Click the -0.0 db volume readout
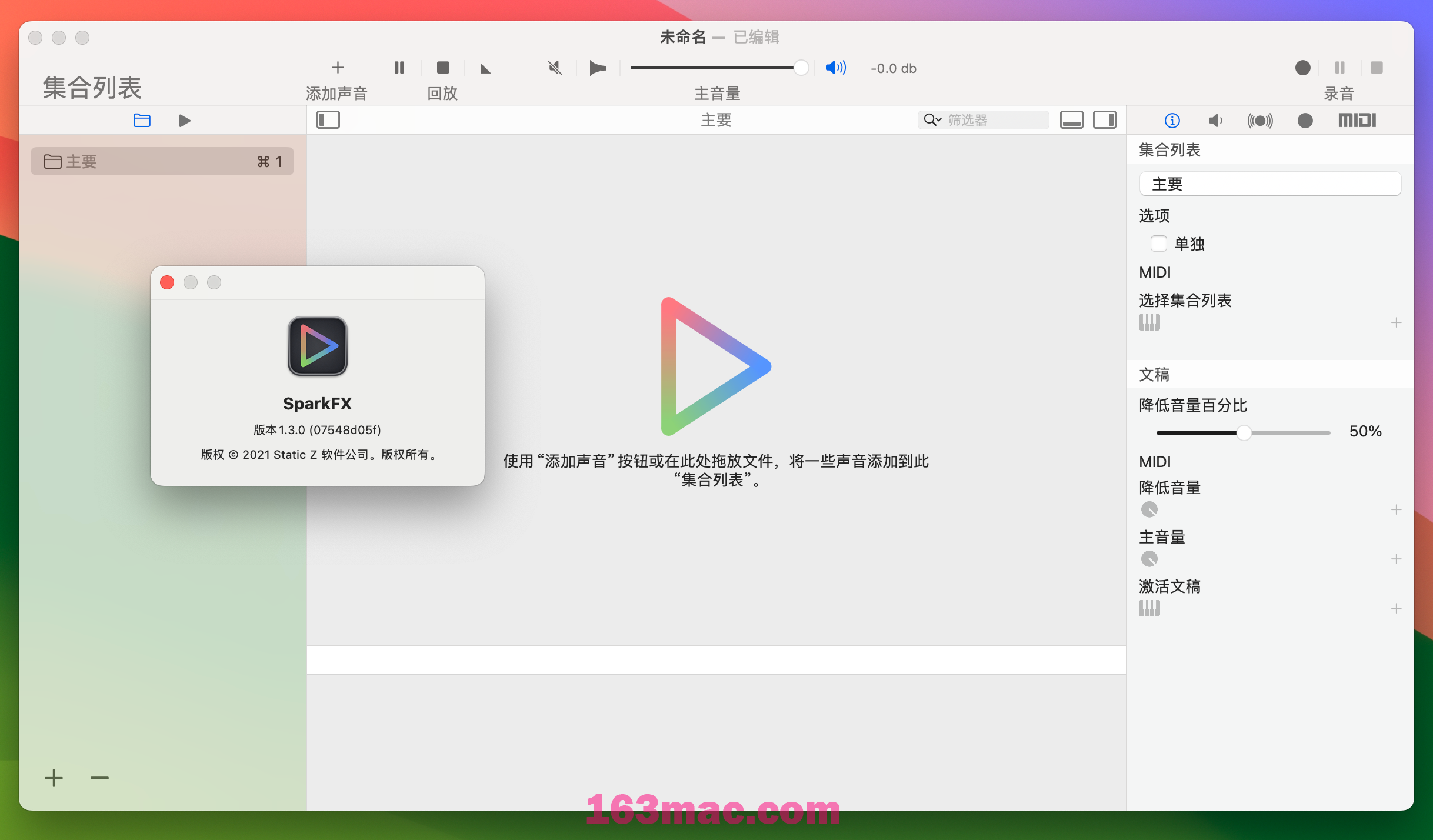The height and width of the screenshot is (840, 1433). [x=894, y=68]
